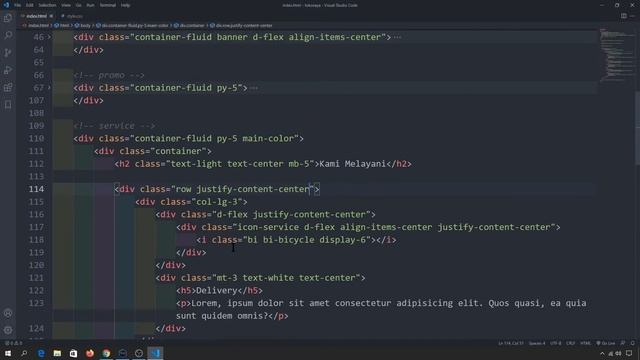Click the 'service' comment on line 109
Screen dimensions: 640x360
tap(116, 126)
